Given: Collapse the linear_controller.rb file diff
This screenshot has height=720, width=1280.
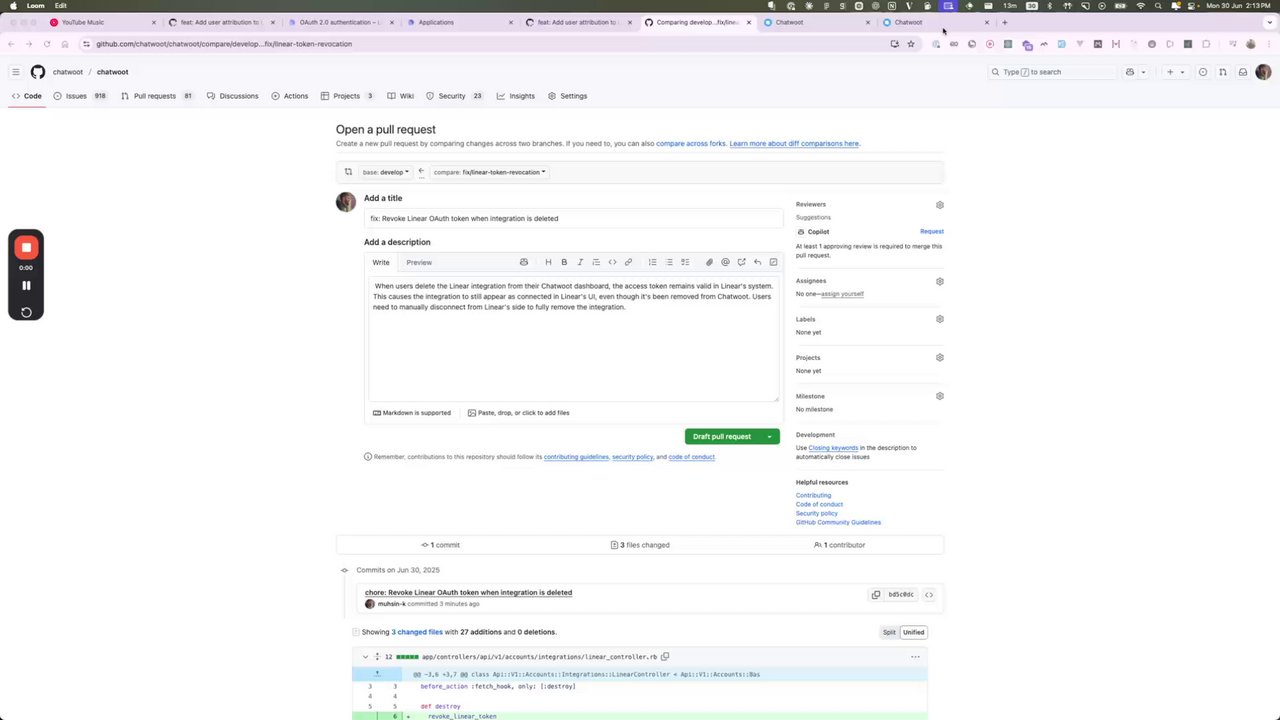Looking at the screenshot, I should tap(365, 657).
